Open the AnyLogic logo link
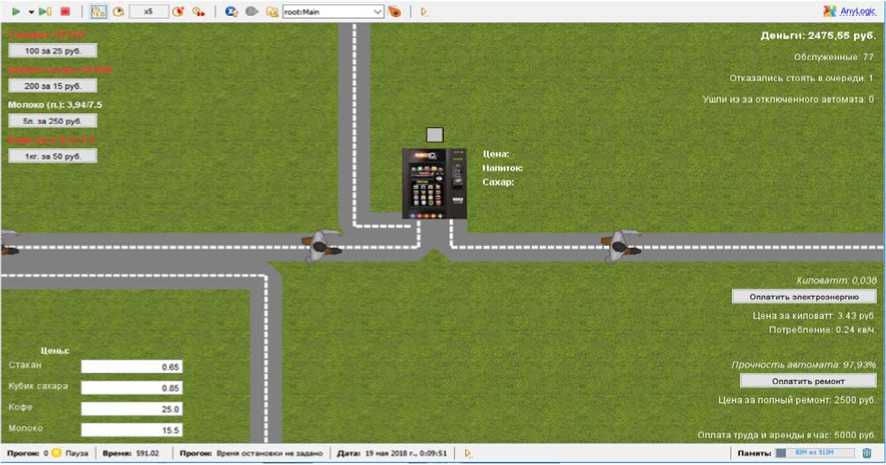Image resolution: width=886 pixels, height=465 pixels. coord(850,11)
